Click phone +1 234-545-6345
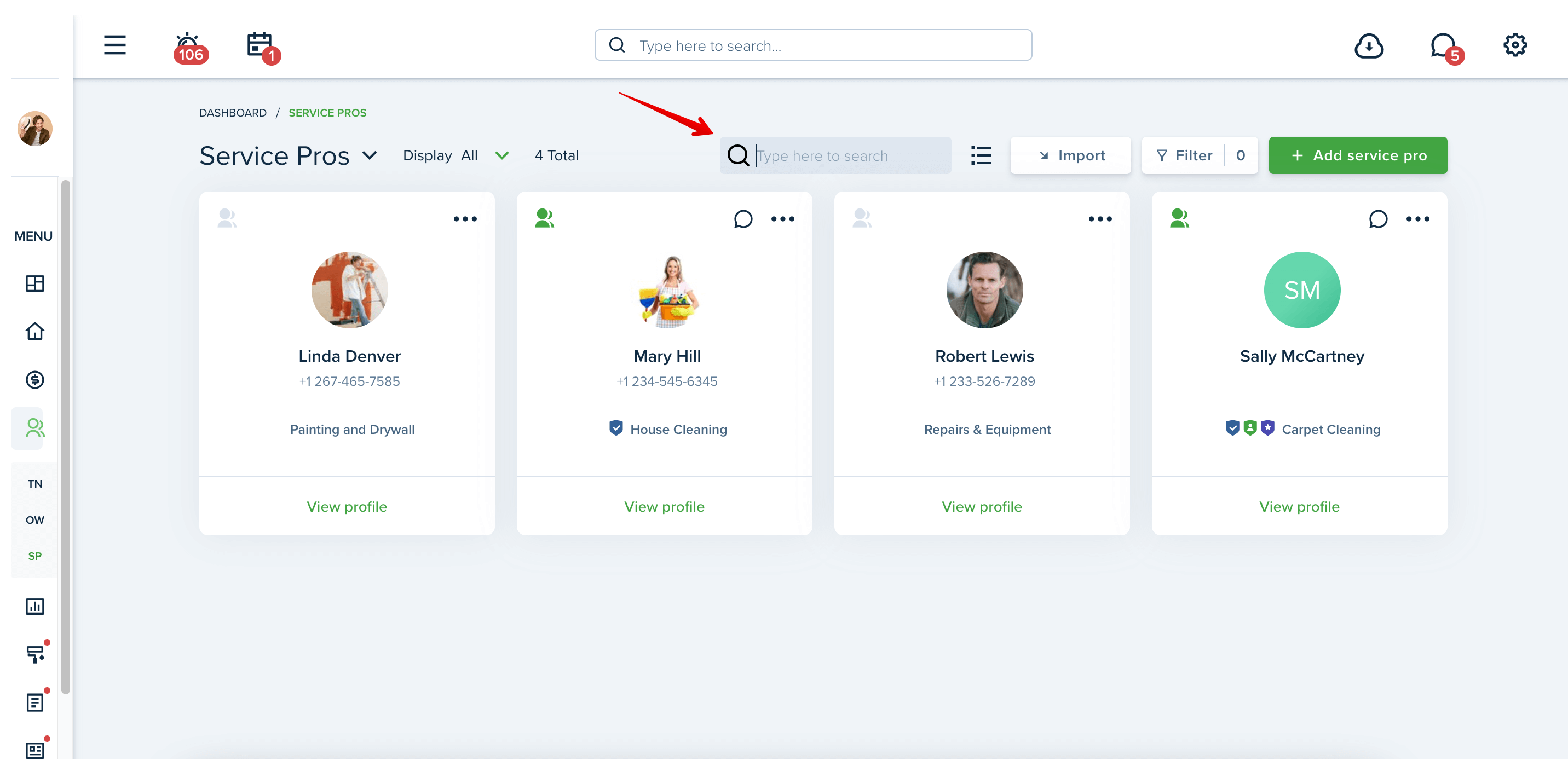1568x759 pixels. 666,381
